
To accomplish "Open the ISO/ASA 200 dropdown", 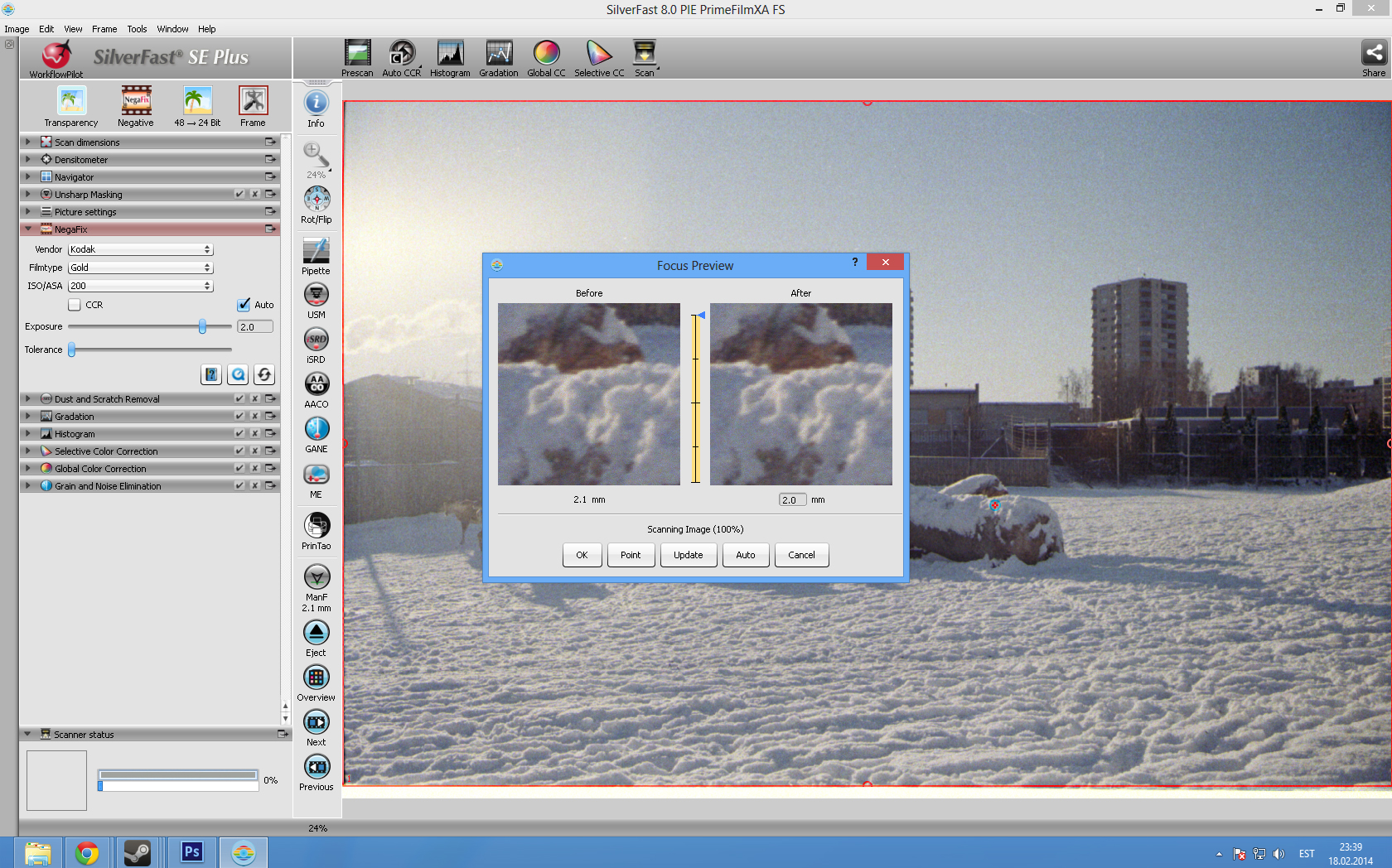I will click(141, 286).
